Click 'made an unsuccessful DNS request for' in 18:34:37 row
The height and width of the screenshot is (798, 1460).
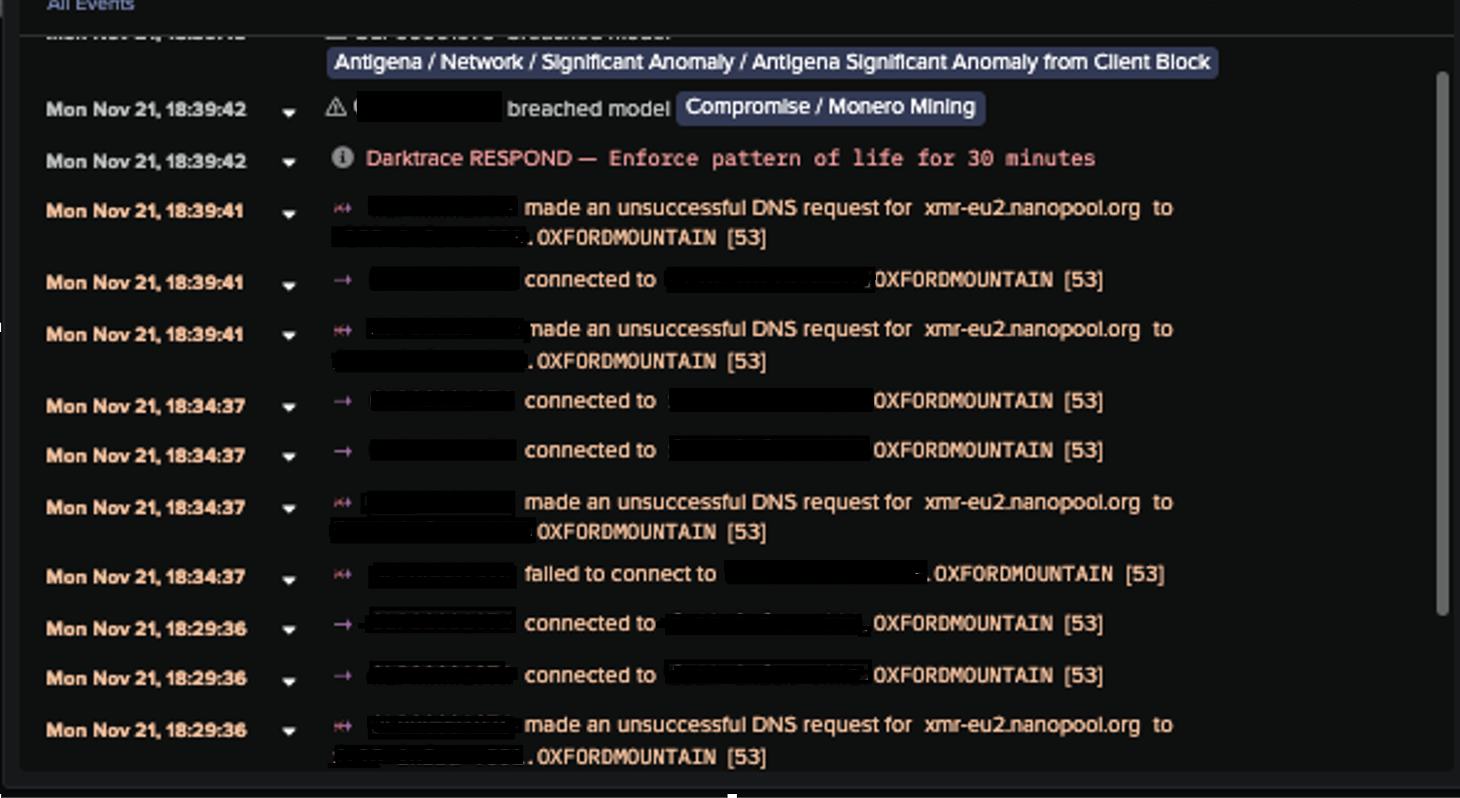[x=718, y=502]
